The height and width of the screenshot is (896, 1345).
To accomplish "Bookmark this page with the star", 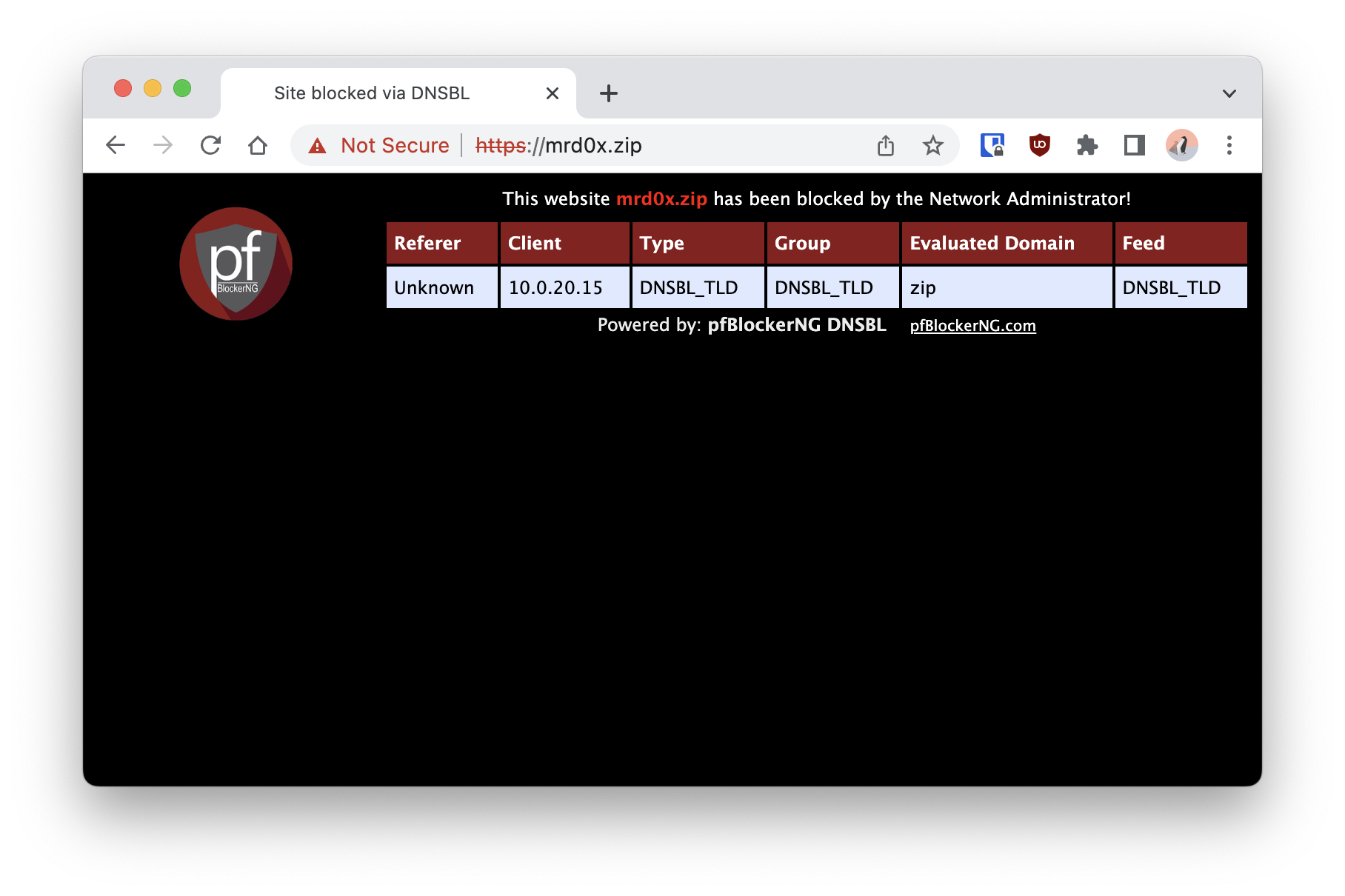I will pyautogui.click(x=933, y=145).
